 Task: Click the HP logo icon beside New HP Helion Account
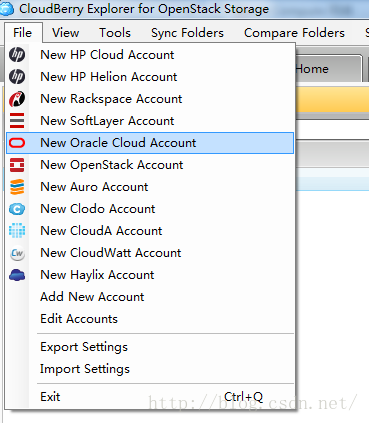[17, 77]
